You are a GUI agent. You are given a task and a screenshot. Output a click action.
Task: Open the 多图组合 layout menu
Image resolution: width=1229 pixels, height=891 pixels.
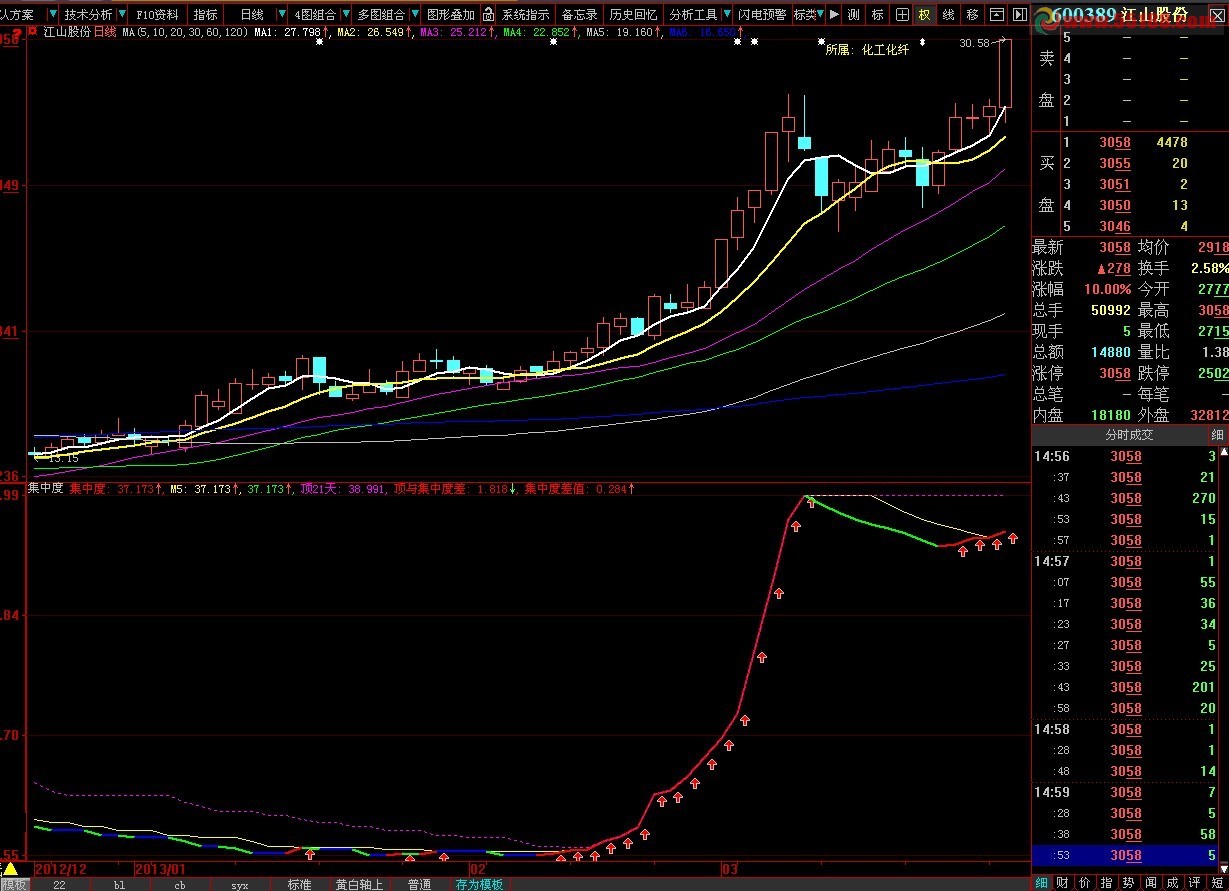pyautogui.click(x=381, y=15)
